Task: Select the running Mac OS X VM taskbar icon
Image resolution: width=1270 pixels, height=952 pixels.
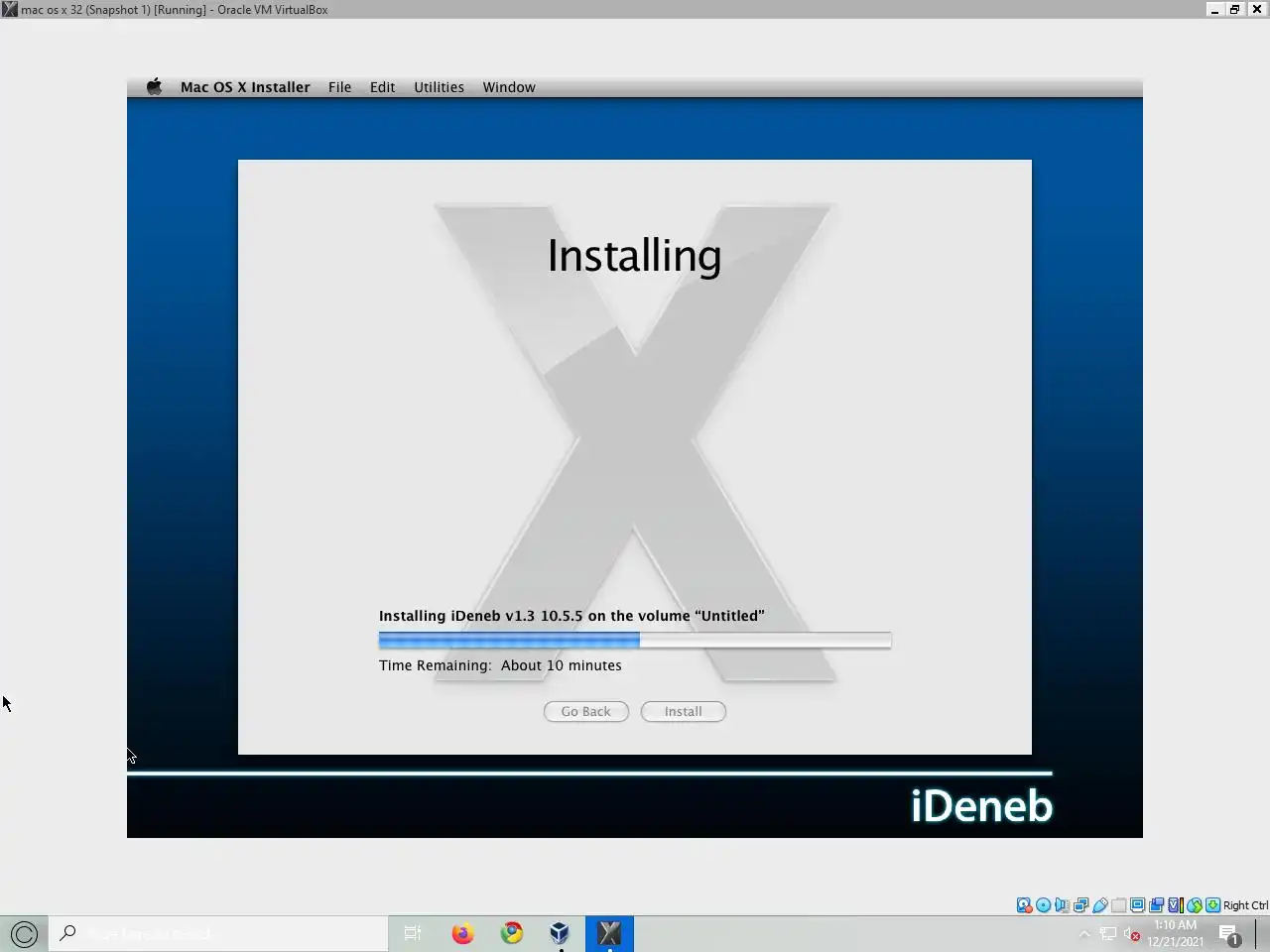Action: pyautogui.click(x=609, y=933)
